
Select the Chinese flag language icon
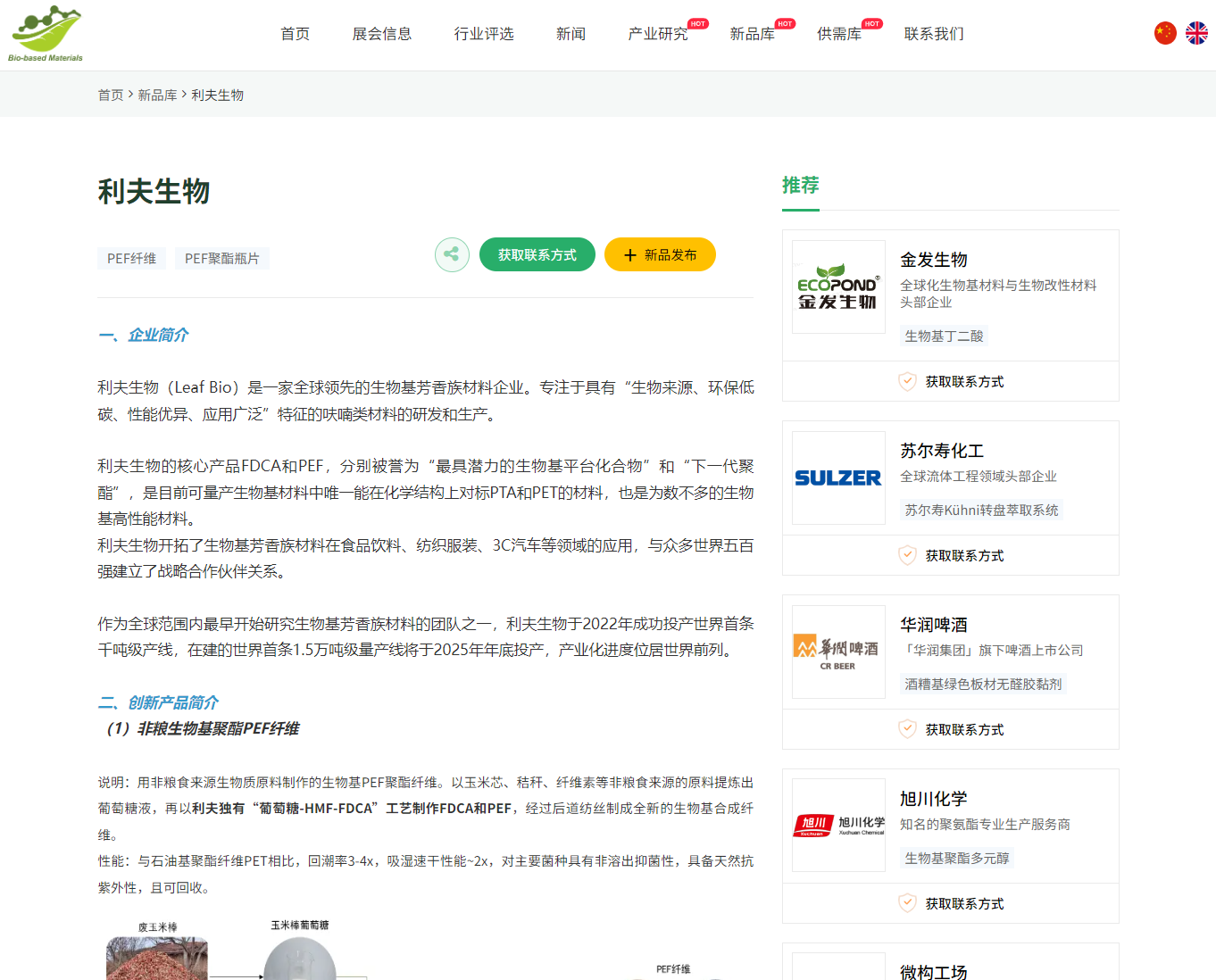coord(1164,32)
